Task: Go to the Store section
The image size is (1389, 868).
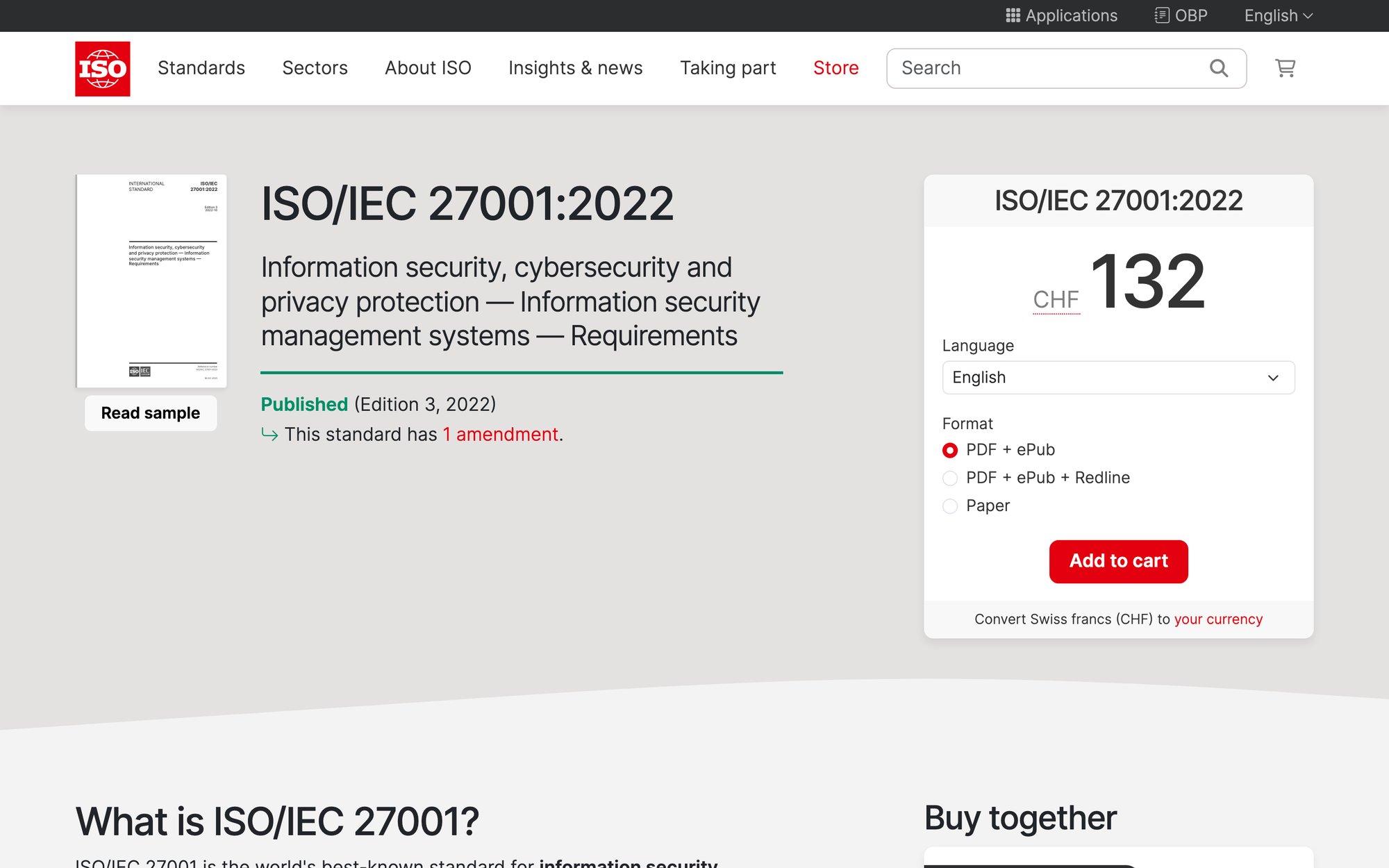Action: pyautogui.click(x=835, y=67)
